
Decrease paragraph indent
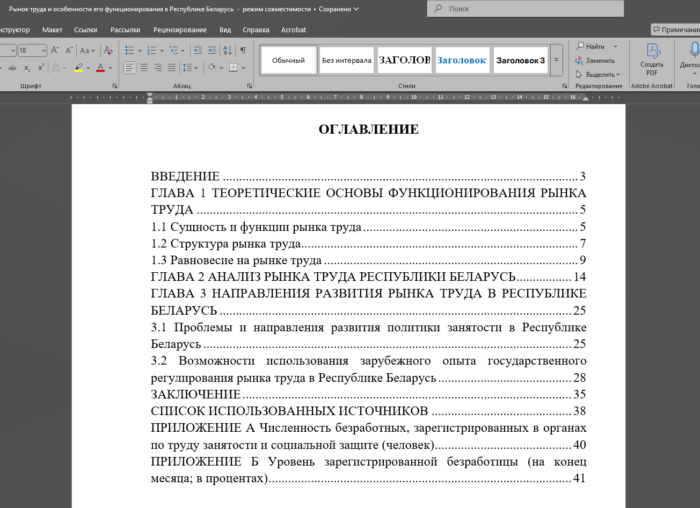pyautogui.click(x=198, y=50)
